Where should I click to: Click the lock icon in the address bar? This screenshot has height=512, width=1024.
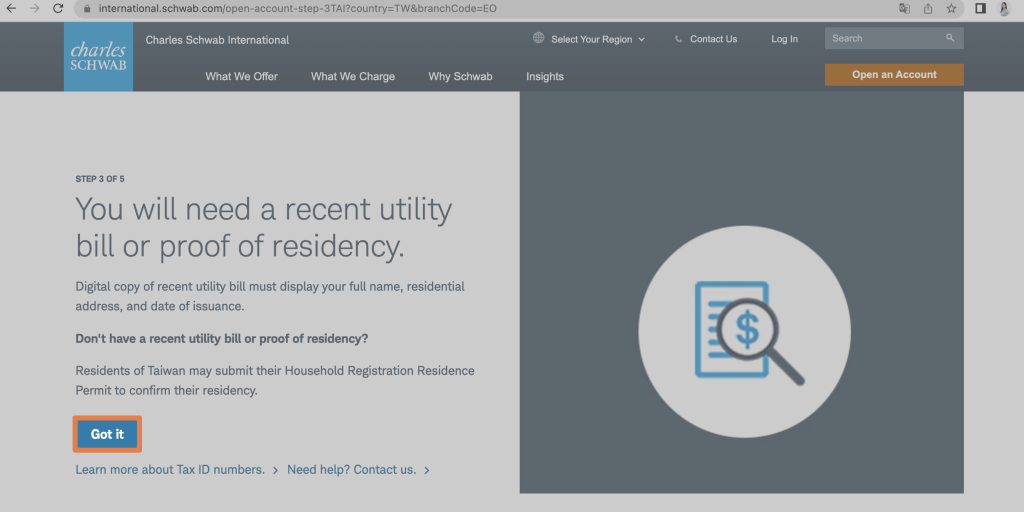pos(88,9)
